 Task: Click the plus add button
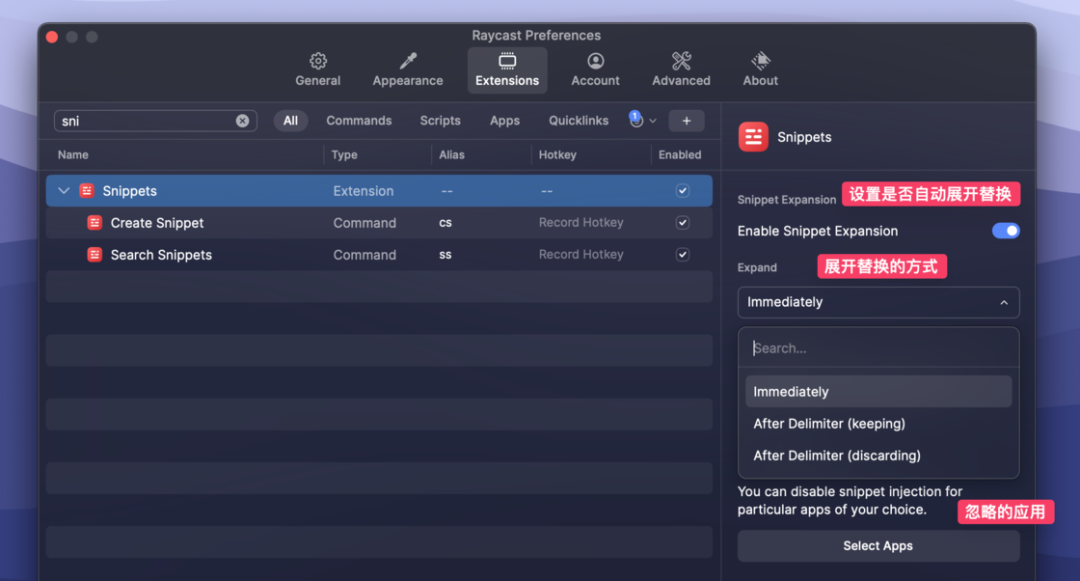point(687,120)
